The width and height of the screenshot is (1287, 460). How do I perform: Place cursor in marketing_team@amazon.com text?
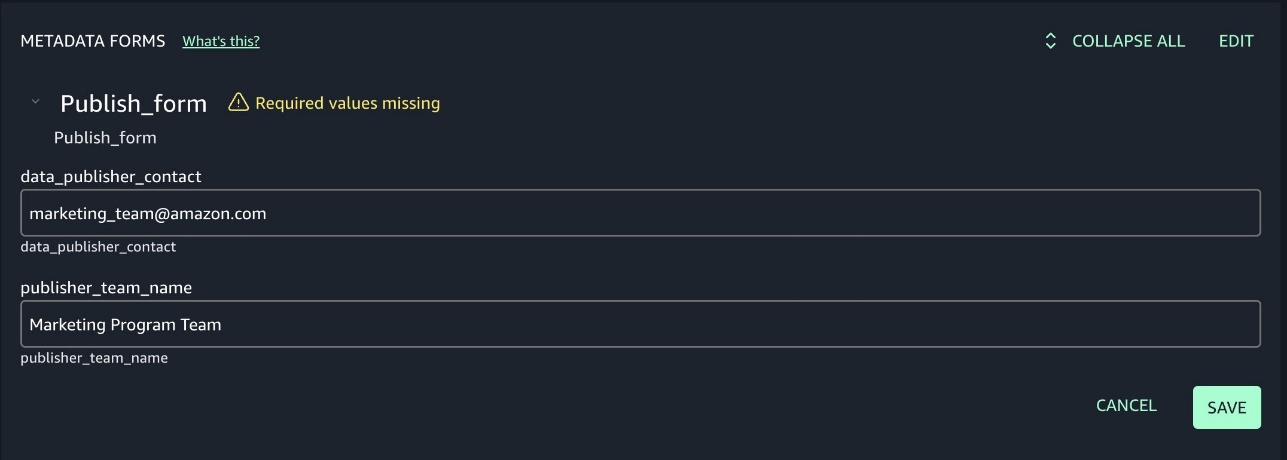pos(148,213)
